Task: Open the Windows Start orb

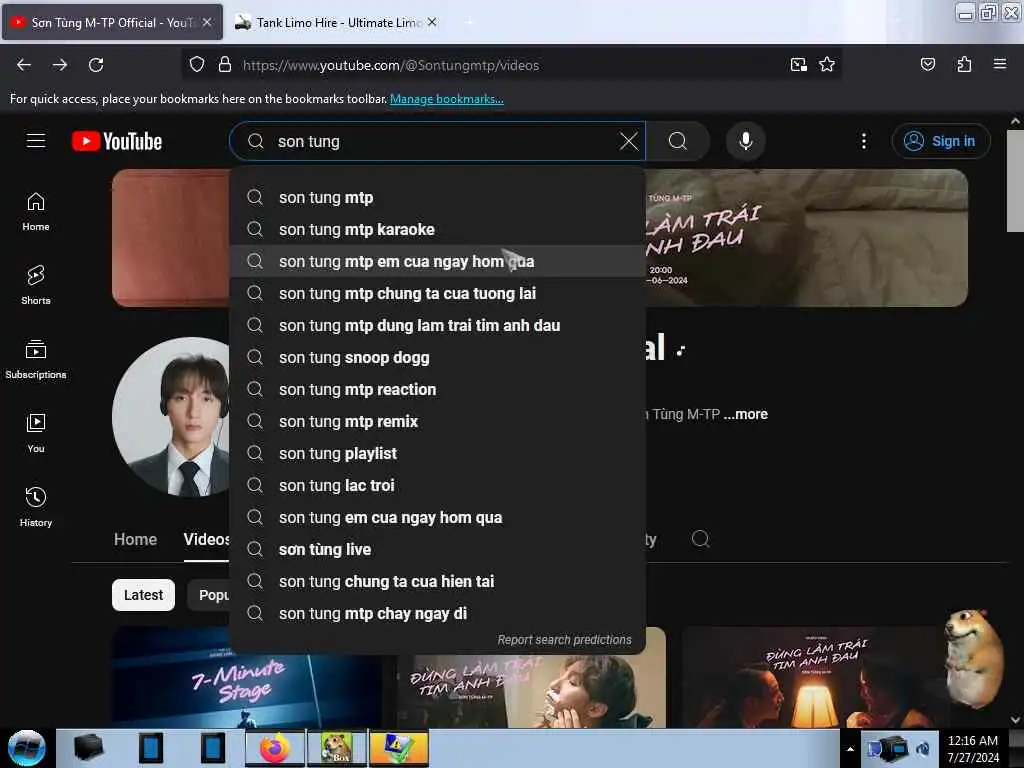Action: pyautogui.click(x=27, y=748)
